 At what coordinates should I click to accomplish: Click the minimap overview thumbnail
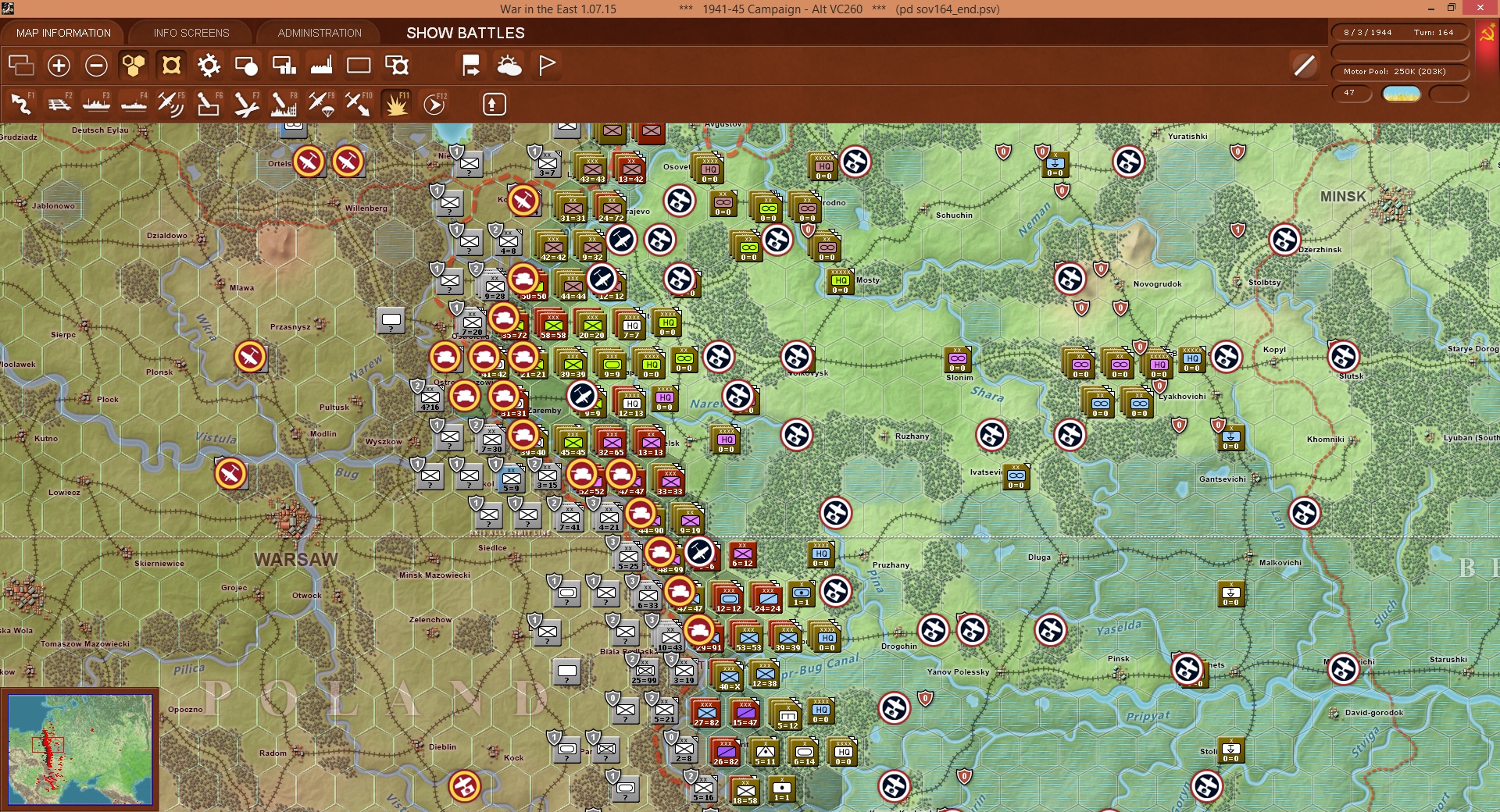(x=80, y=749)
